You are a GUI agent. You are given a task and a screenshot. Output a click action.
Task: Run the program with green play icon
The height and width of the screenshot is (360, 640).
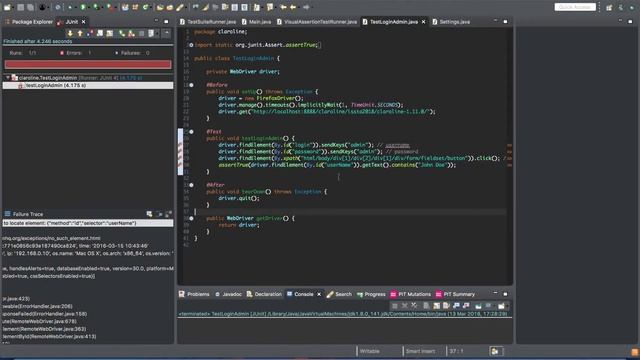(83, 7)
